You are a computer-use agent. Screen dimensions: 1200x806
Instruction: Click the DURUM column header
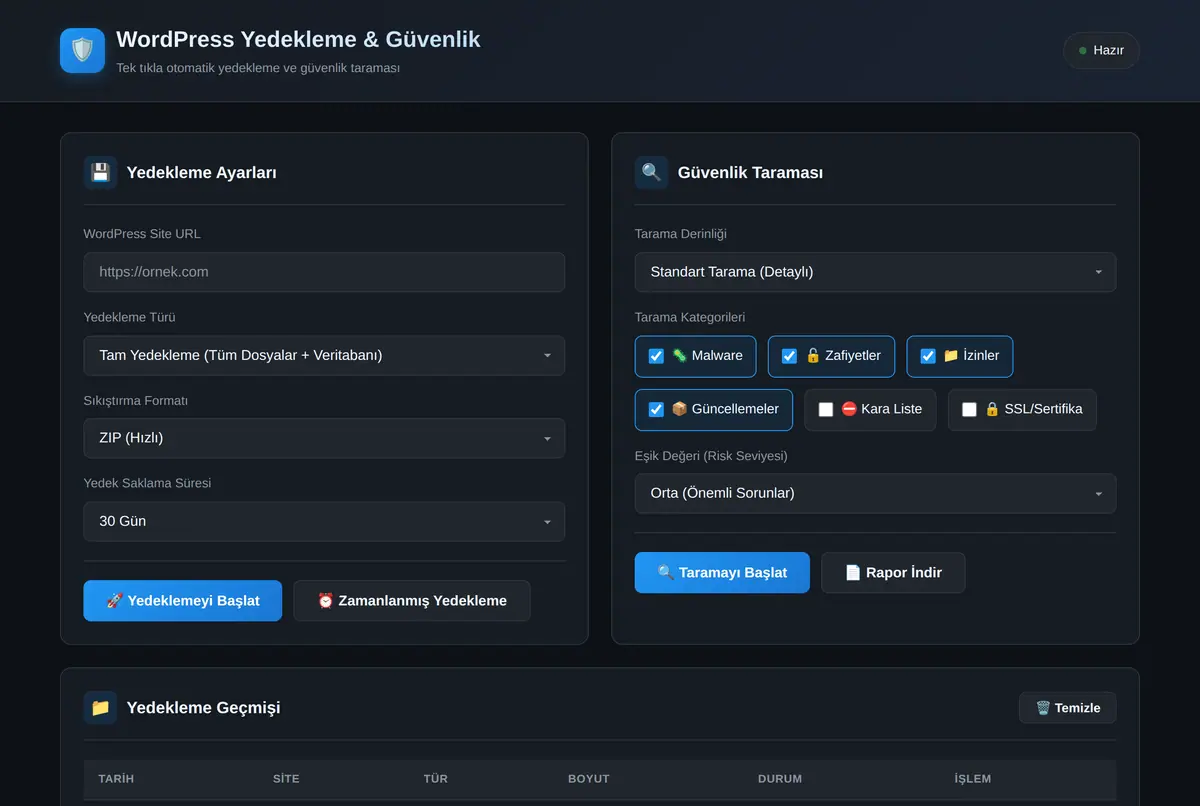[x=780, y=779]
